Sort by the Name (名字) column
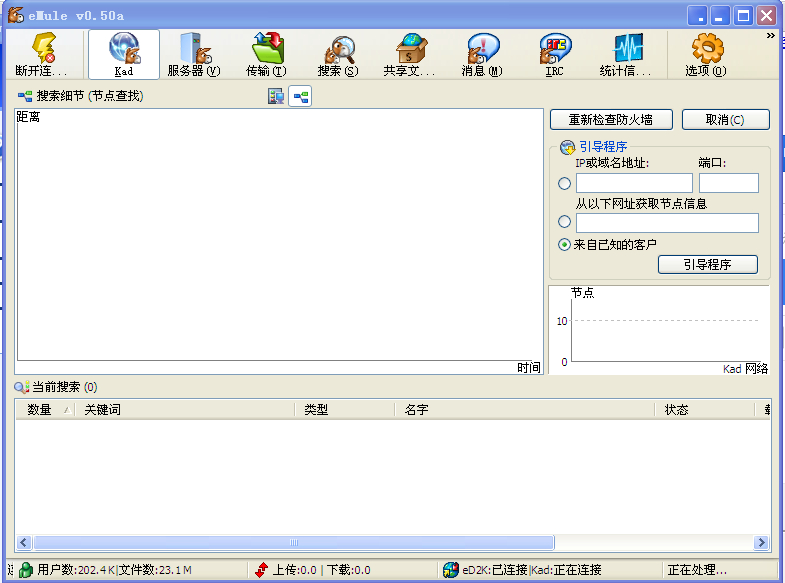Screen dimensions: 785x583 coord(525,410)
